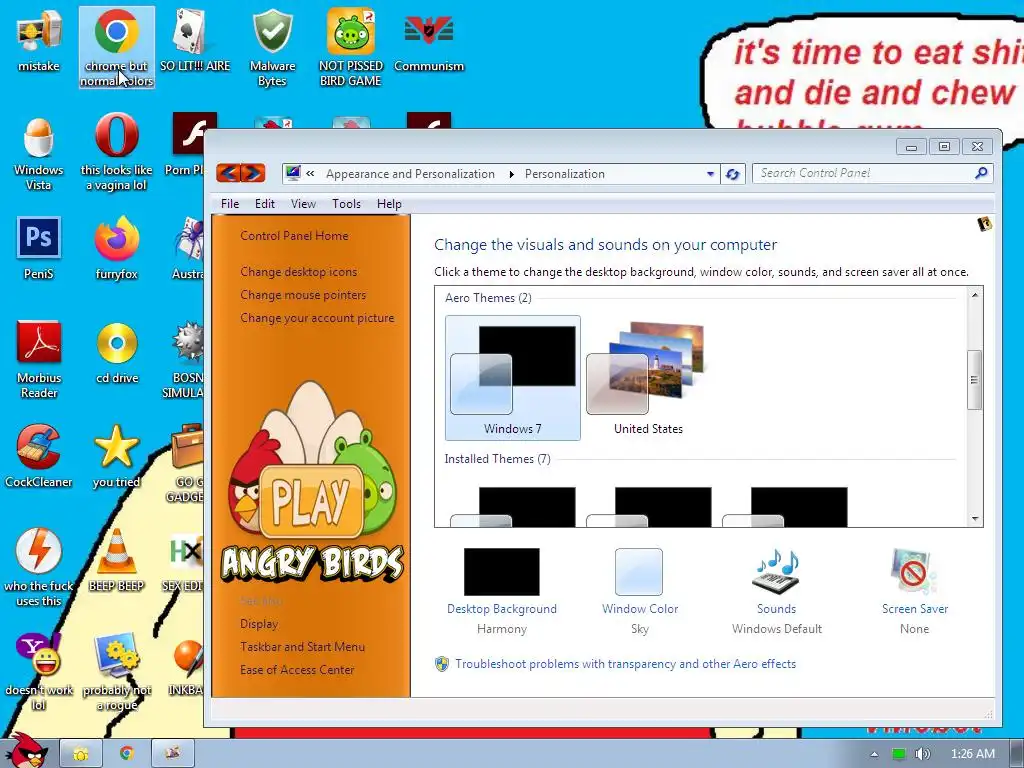Troubleshoot transparency and Aero effects link
The height and width of the screenshot is (768, 1024).
click(x=626, y=664)
